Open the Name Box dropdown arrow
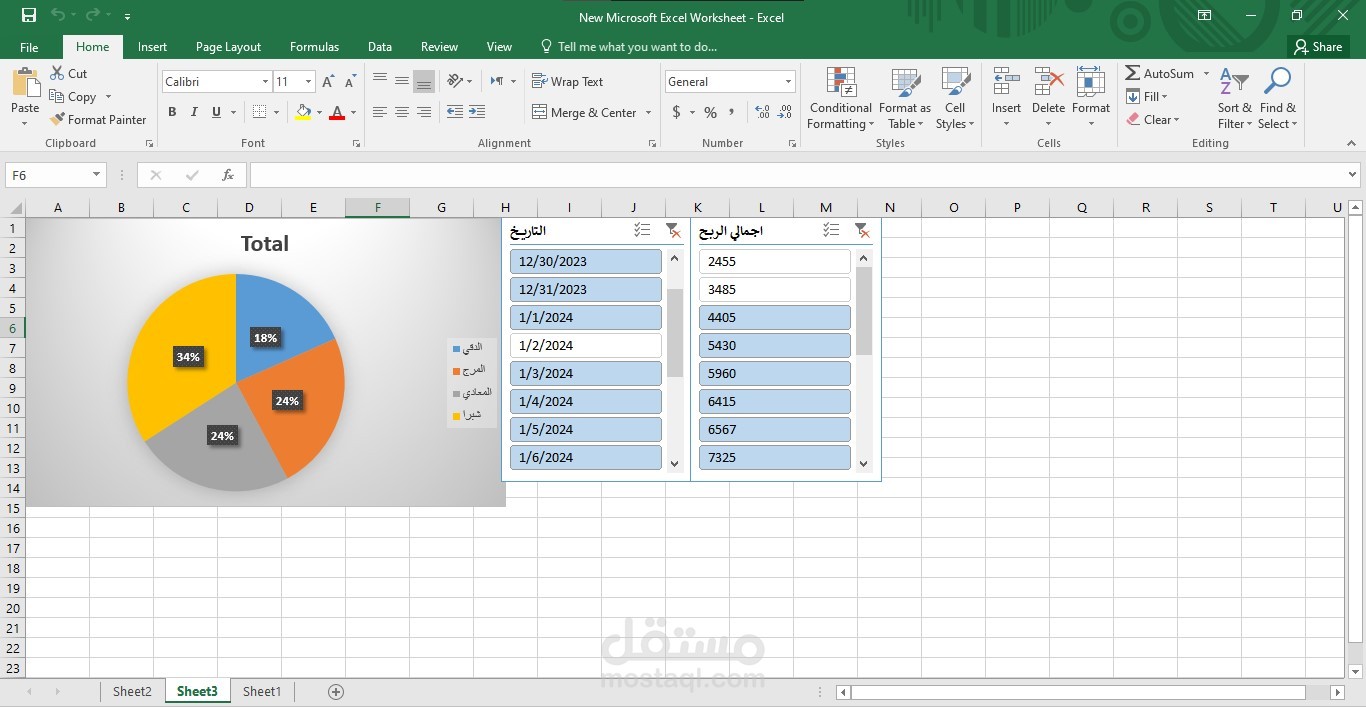This screenshot has width=1366, height=707. coord(96,175)
